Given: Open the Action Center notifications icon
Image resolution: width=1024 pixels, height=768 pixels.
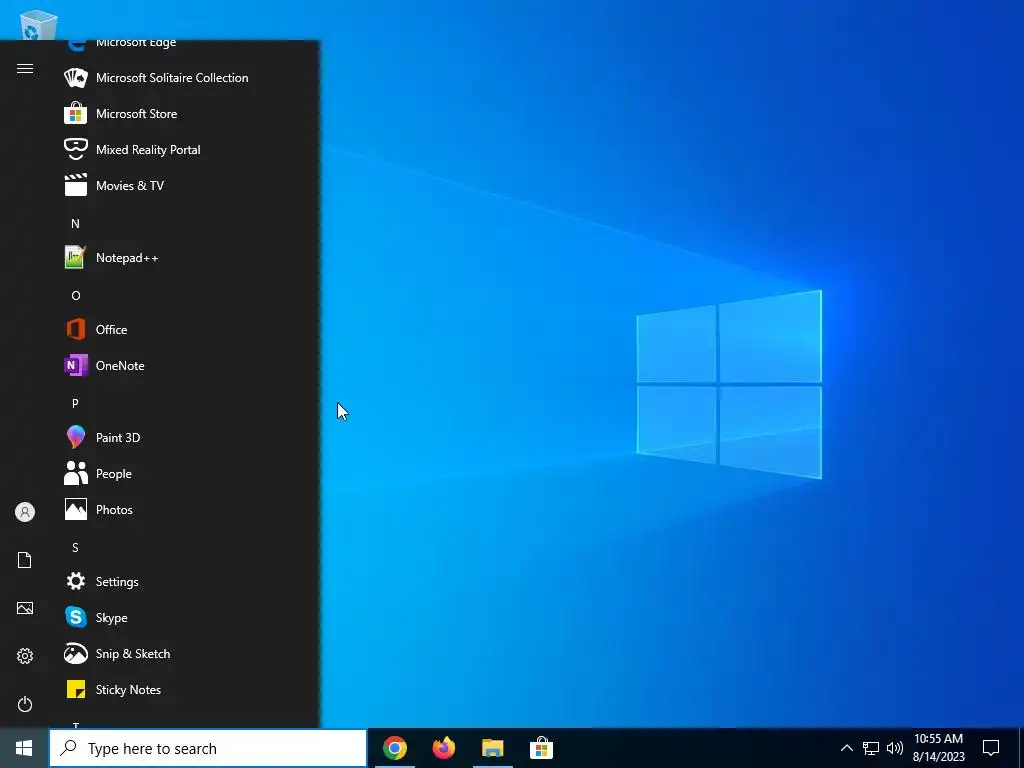Looking at the screenshot, I should coord(991,748).
